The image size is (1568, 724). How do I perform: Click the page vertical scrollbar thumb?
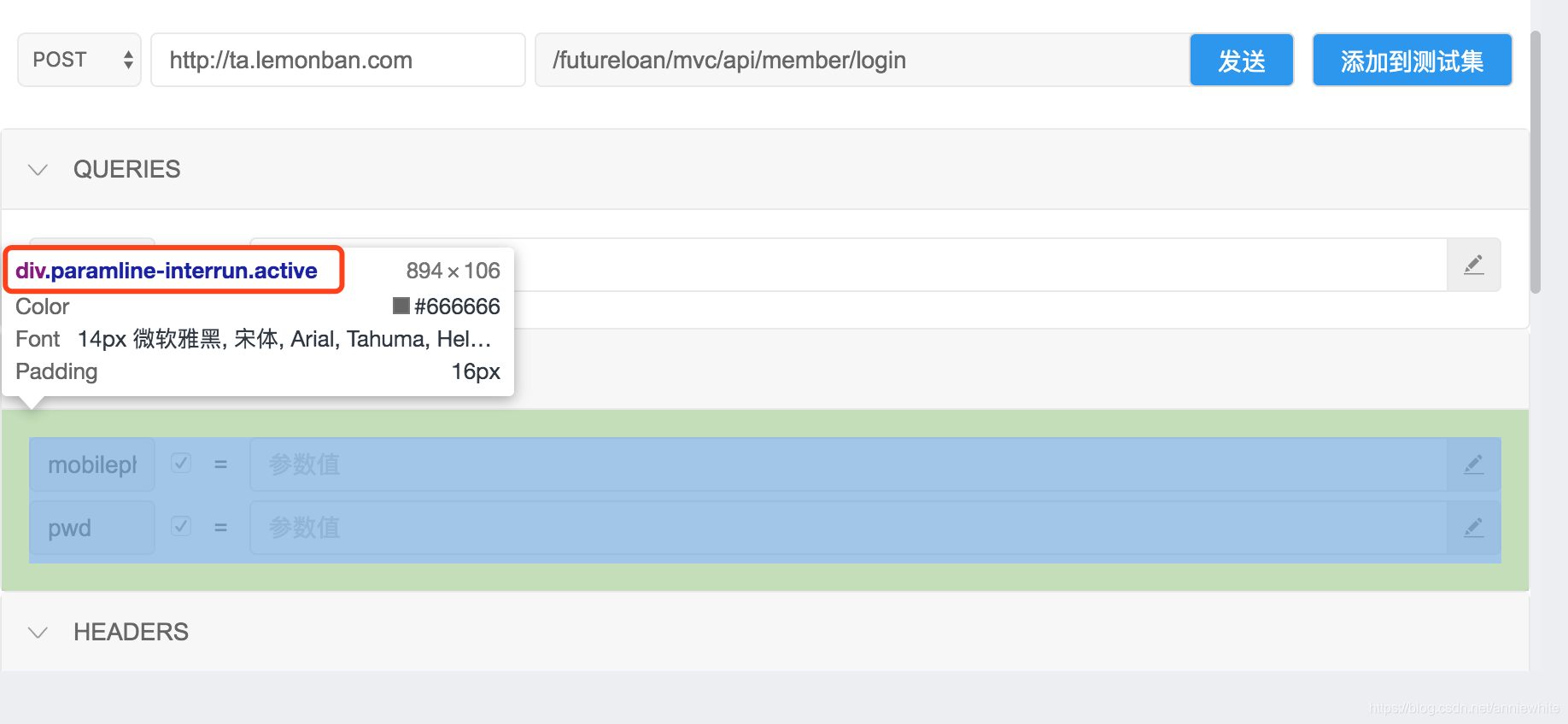(1536, 162)
